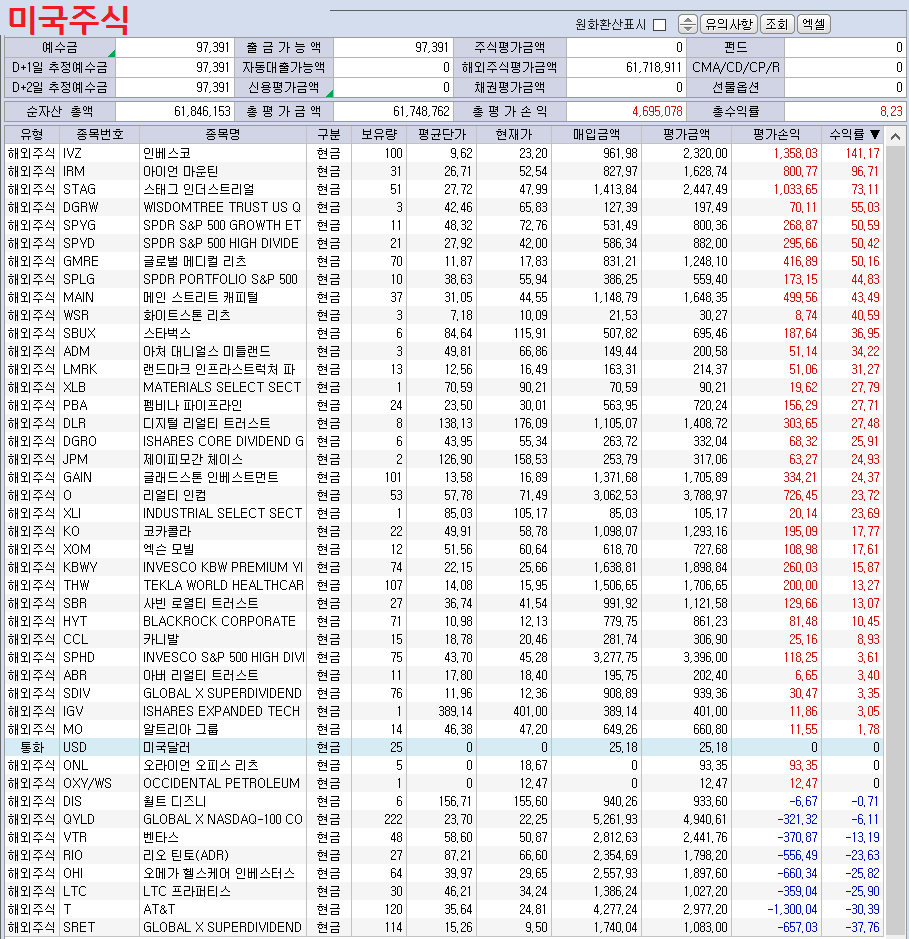Click the 종목번호 column header
This screenshot has width=909, height=939.
pyautogui.click(x=99, y=134)
